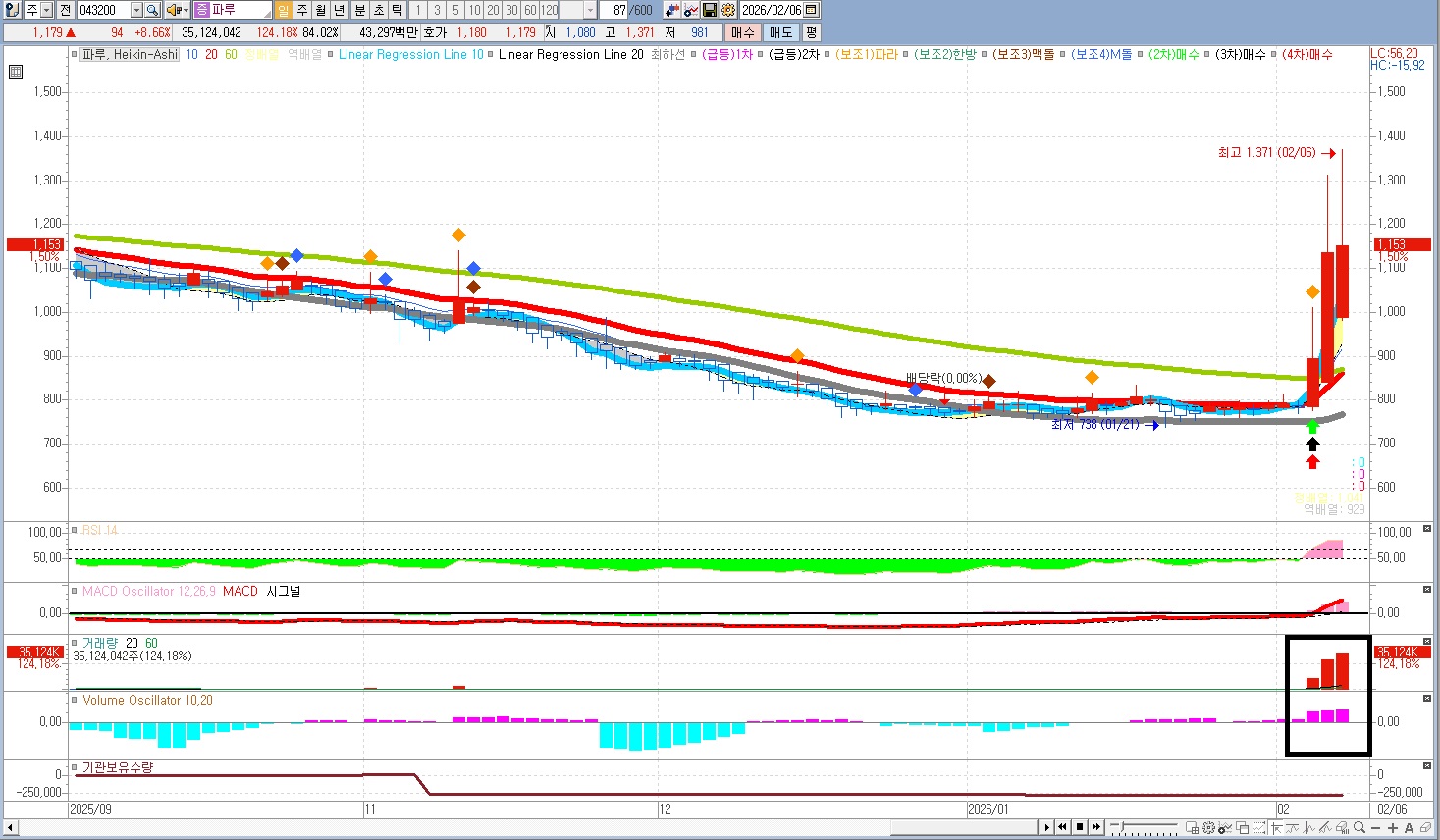Stop the chart replay

[1080, 827]
